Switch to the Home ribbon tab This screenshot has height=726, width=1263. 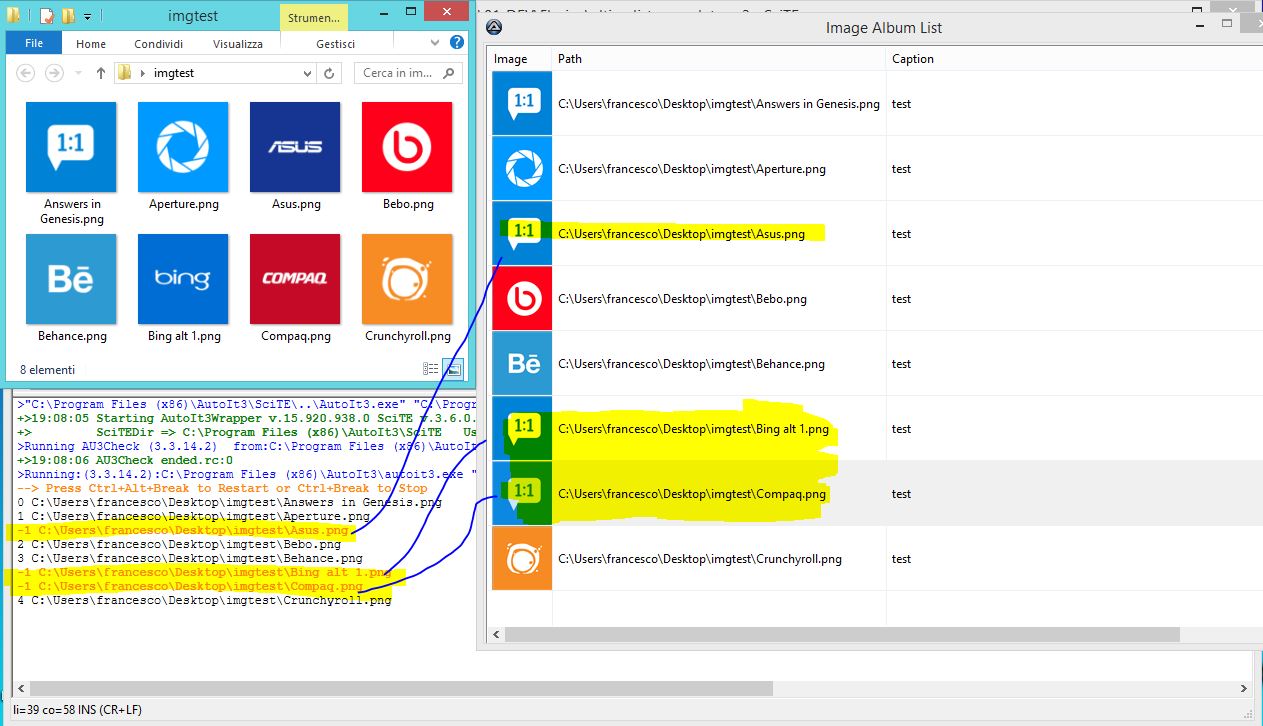coord(91,44)
